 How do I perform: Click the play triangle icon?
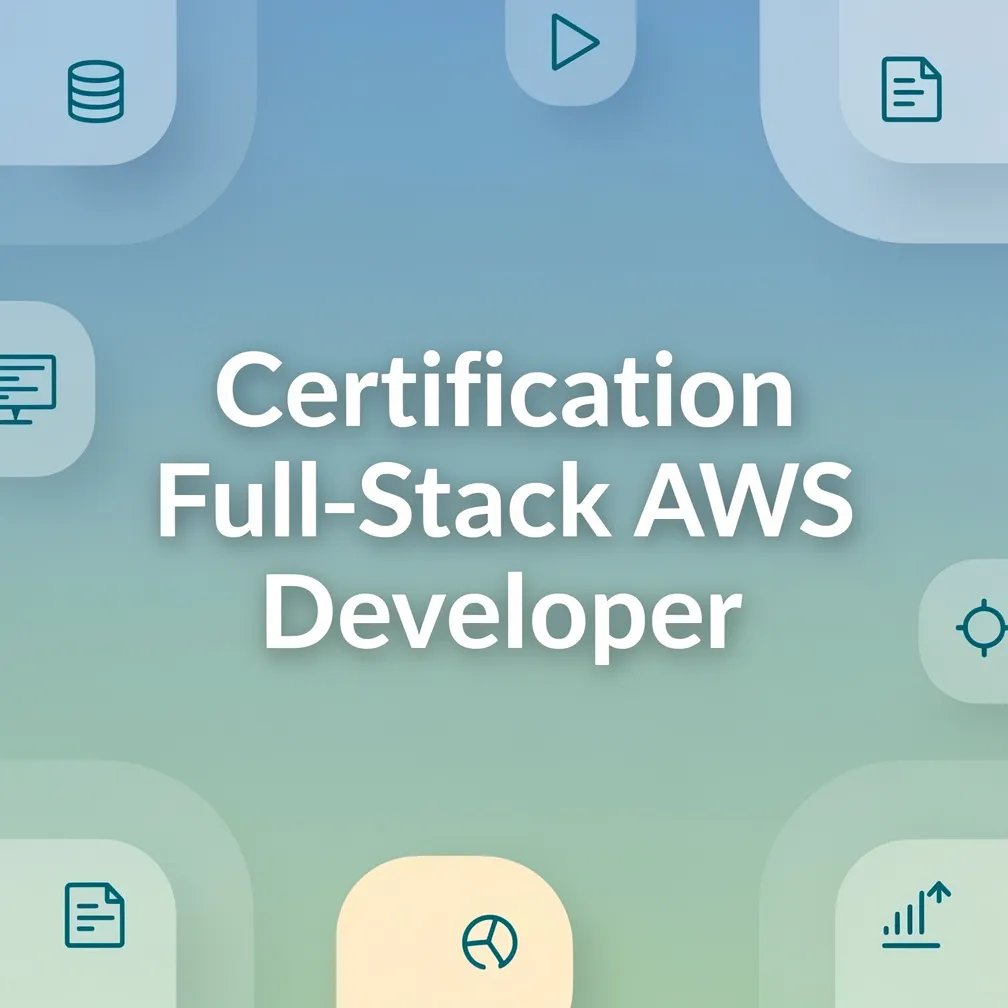click(575, 42)
